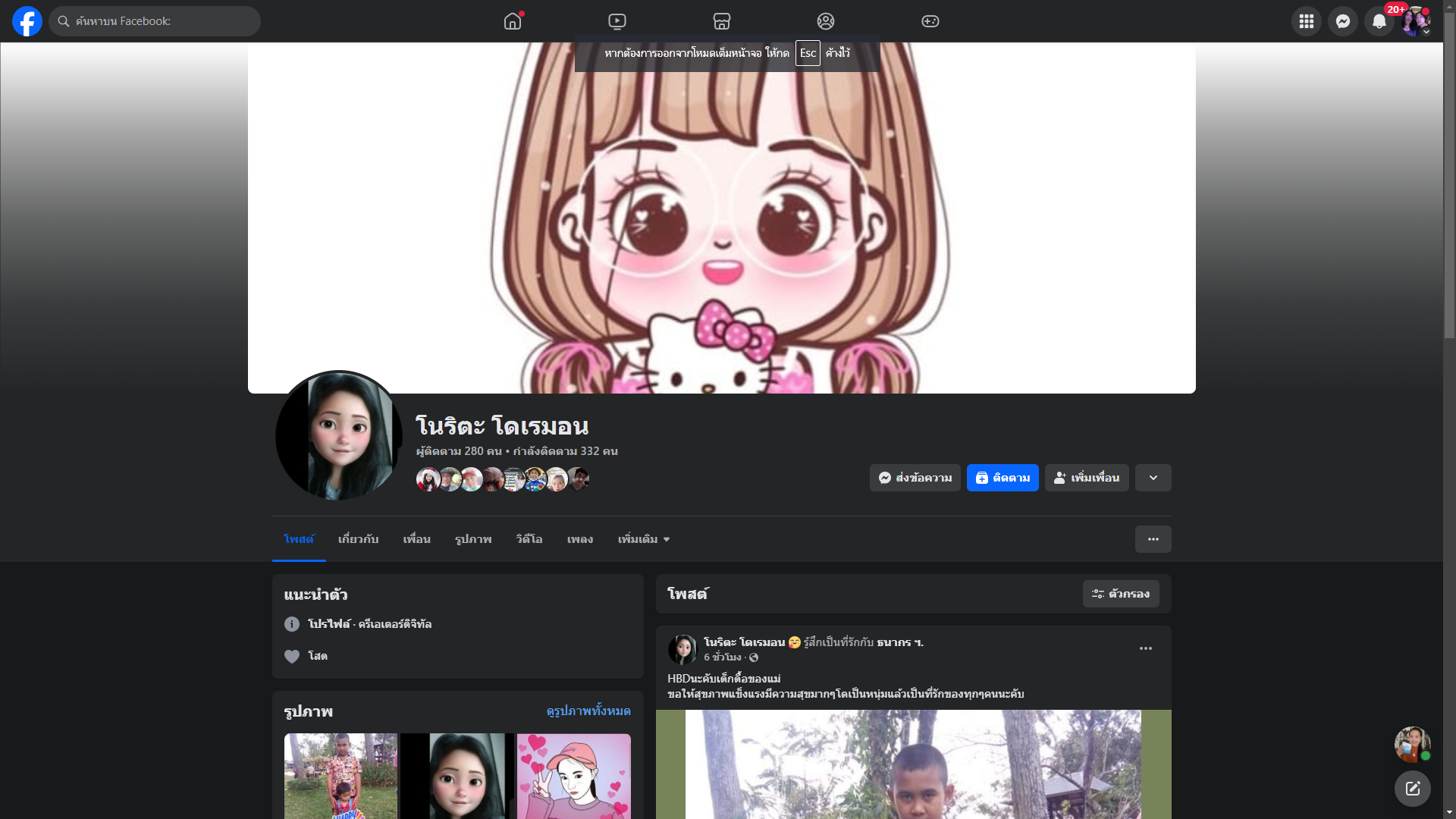Switch to the รูปภาพ tab
This screenshot has width=1456, height=819.
coord(473,539)
